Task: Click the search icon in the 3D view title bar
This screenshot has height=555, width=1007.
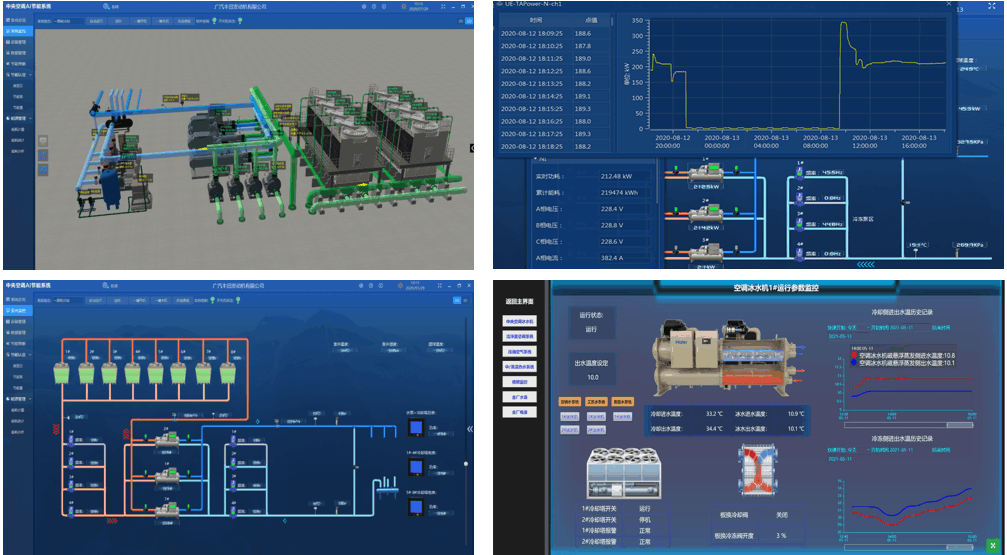Action: pyautogui.click(x=105, y=7)
